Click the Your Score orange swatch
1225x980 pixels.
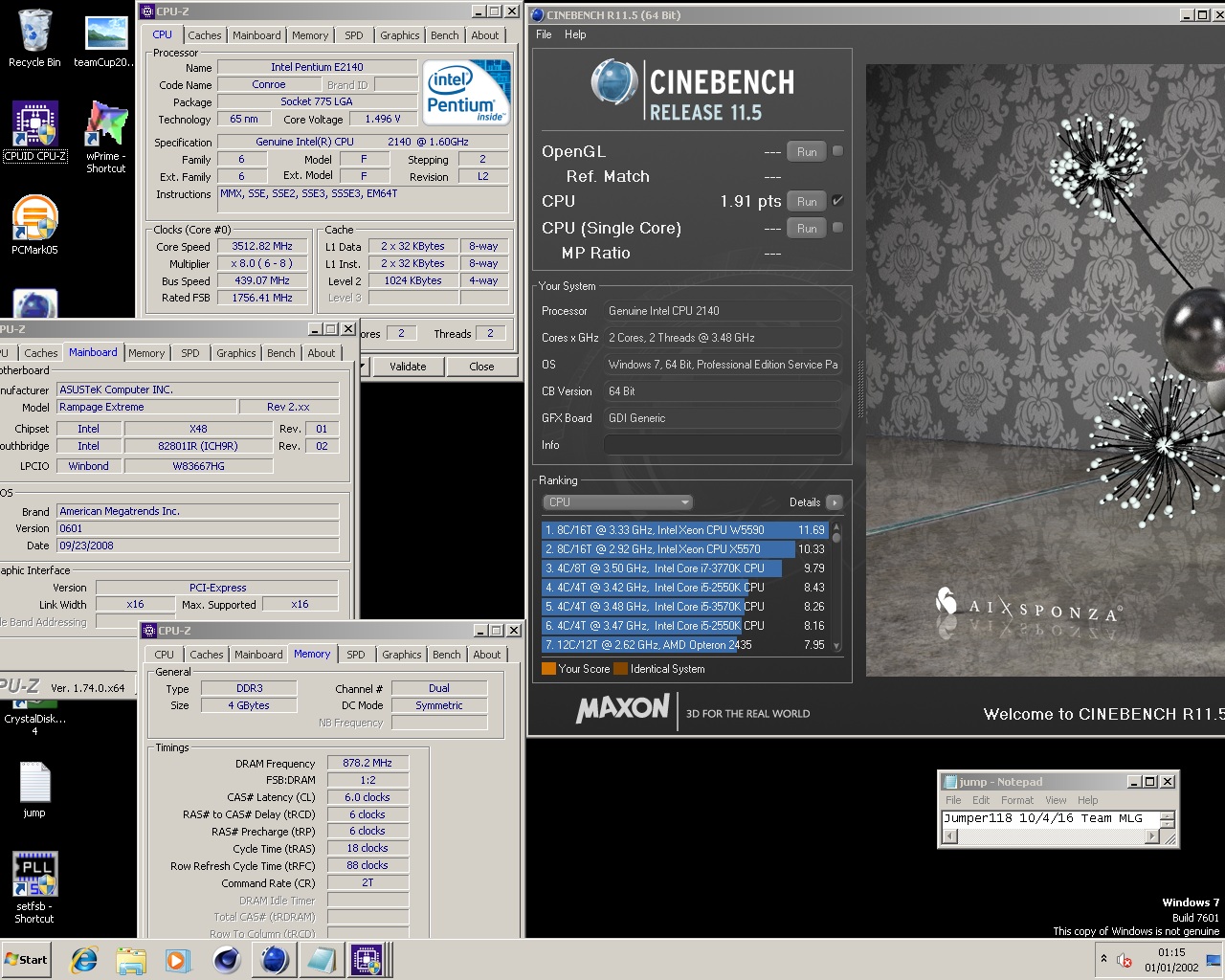click(548, 669)
